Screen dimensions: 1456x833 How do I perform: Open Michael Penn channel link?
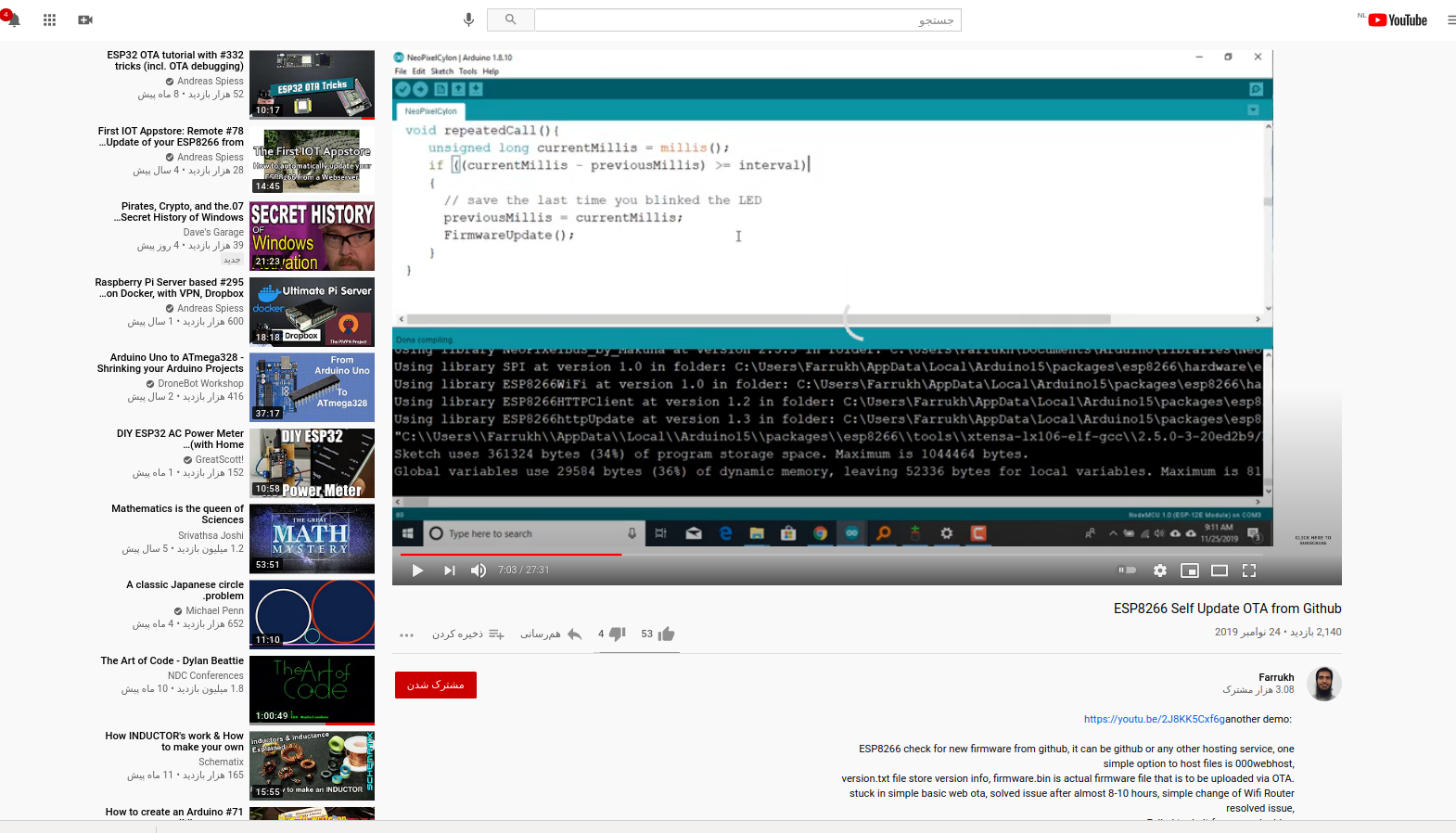coord(214,610)
